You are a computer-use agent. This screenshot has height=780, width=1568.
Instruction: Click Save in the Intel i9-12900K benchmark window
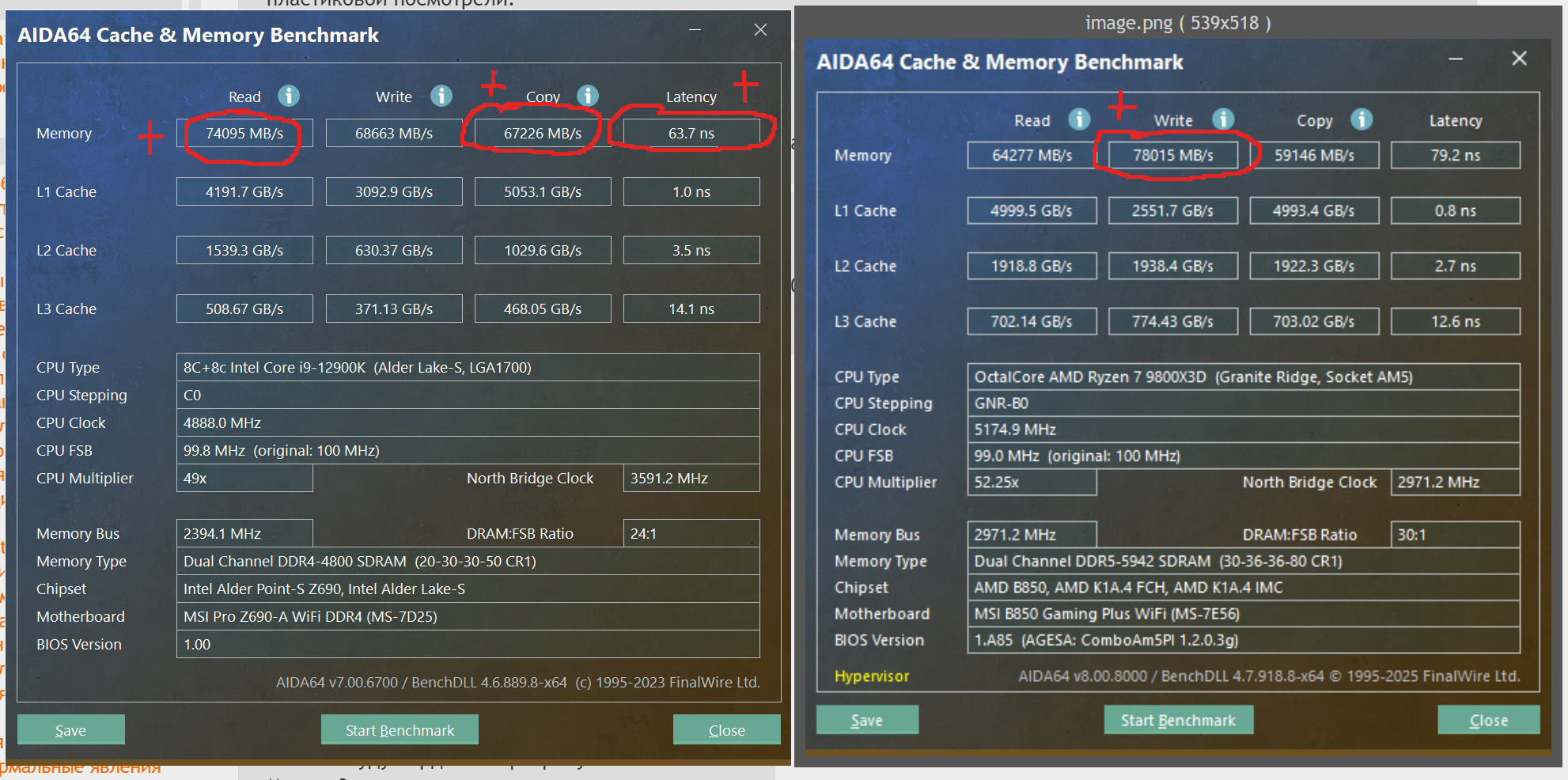71,729
